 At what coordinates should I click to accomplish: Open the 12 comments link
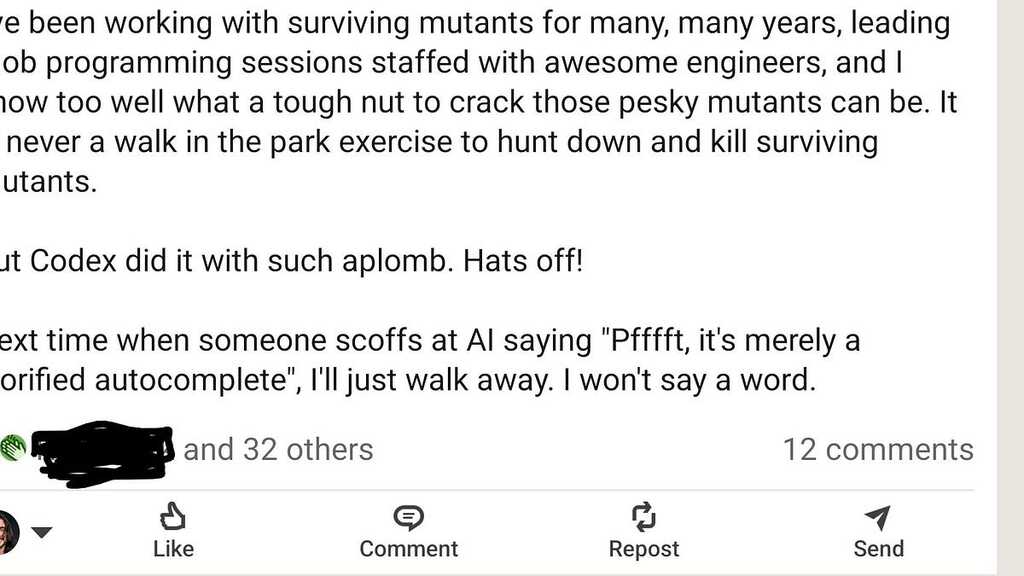tap(877, 449)
